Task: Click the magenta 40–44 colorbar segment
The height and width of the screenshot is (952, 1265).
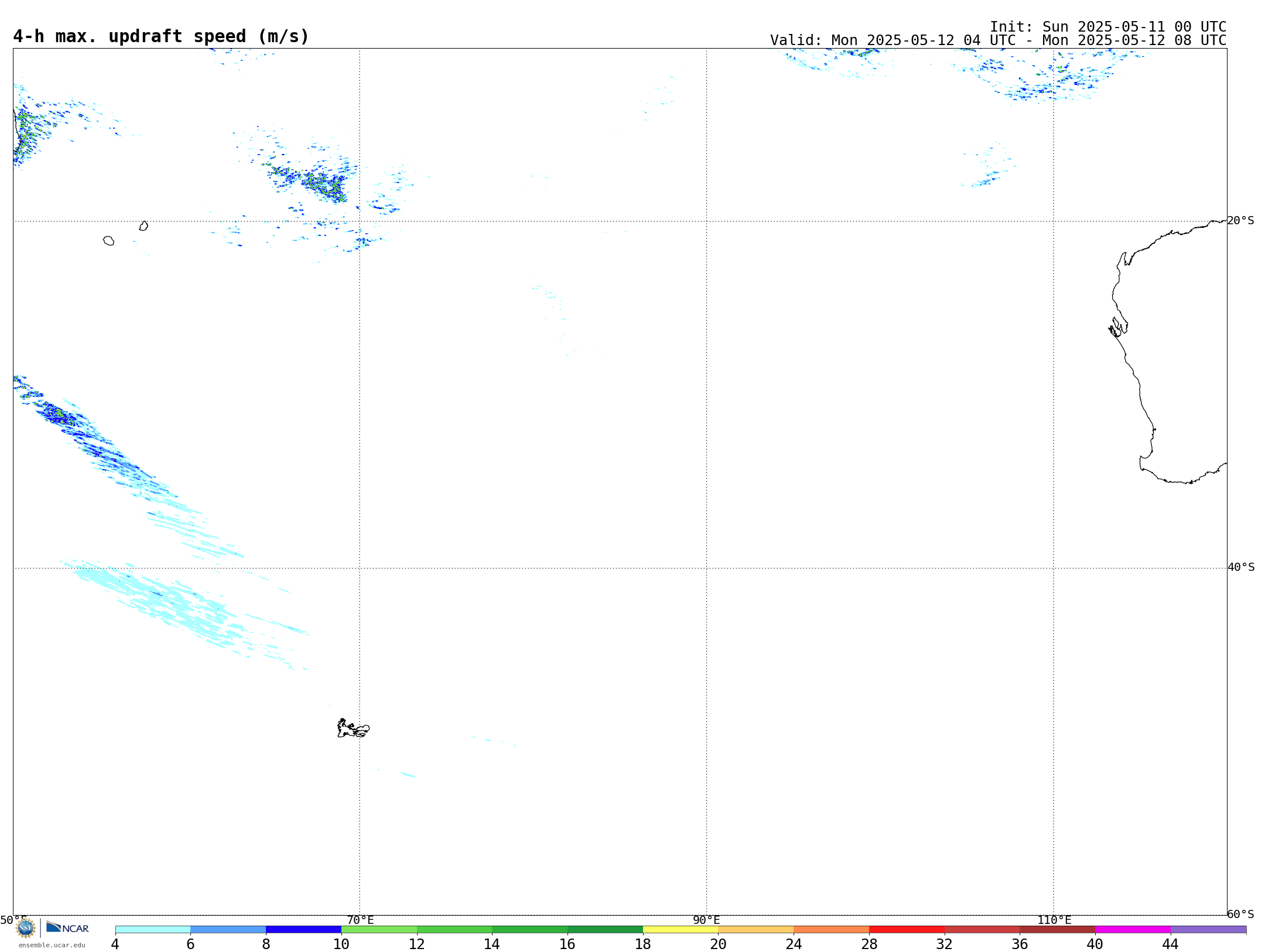Action: point(1133,930)
